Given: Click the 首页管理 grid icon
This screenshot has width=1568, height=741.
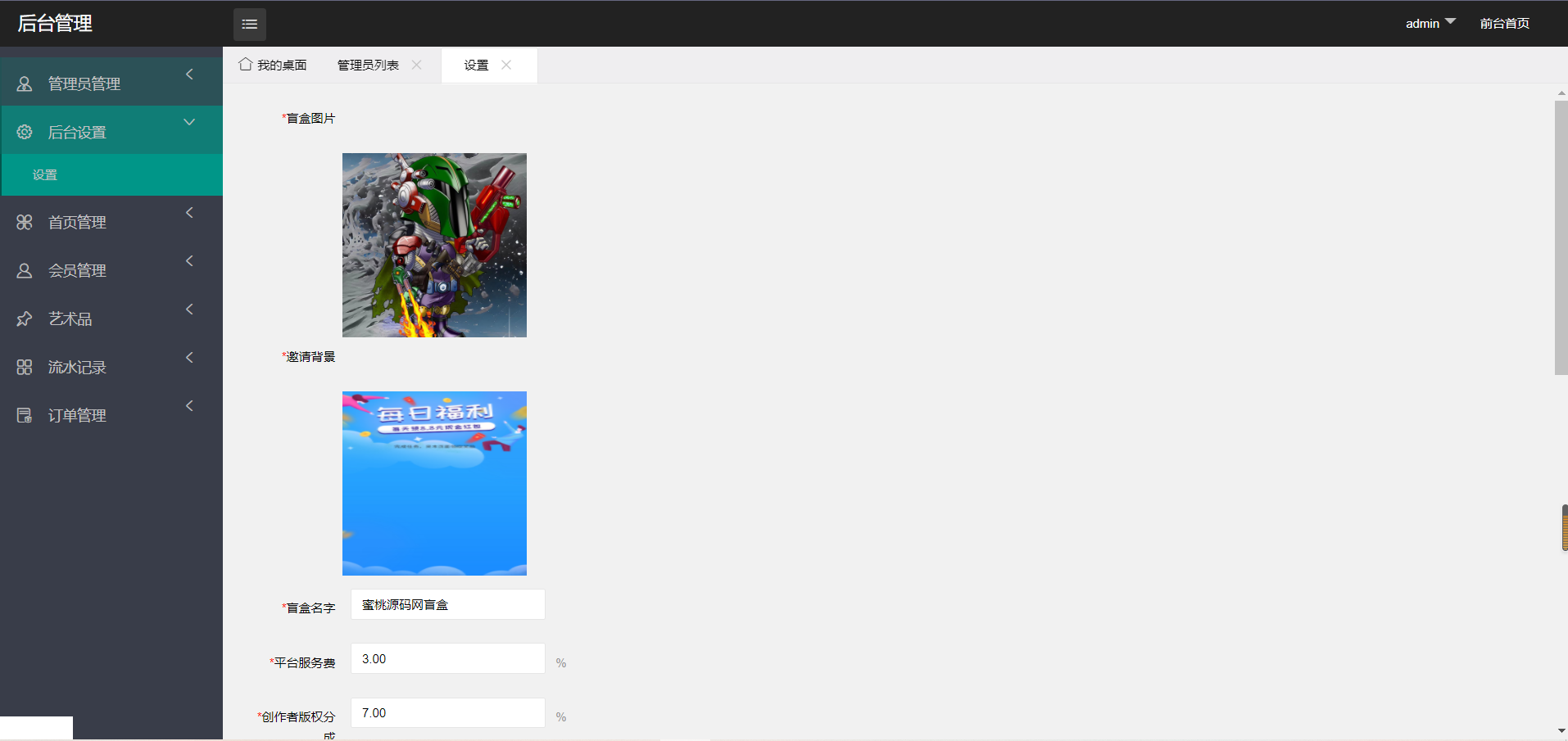Looking at the screenshot, I should pyautogui.click(x=25, y=222).
